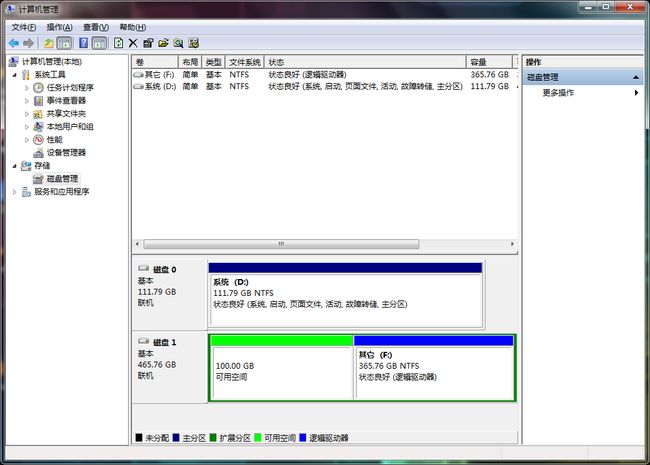Click drive icon of 系统 (D:) volume row
This screenshot has height=465, width=650.
point(138,87)
